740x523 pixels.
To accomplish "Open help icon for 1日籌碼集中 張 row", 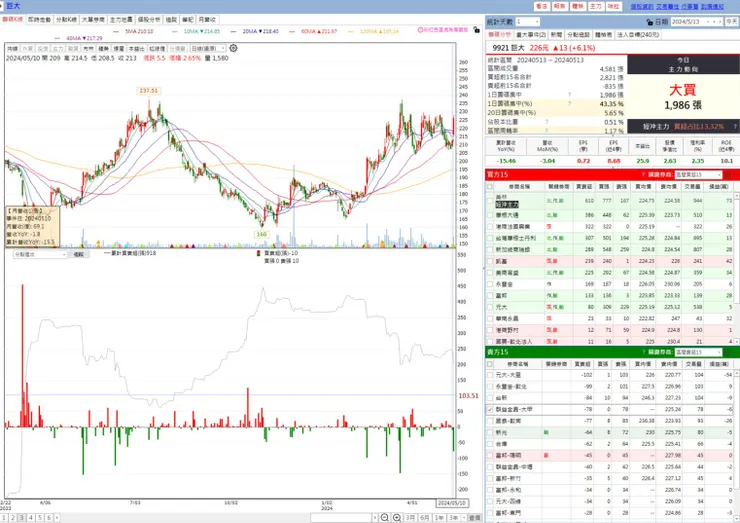I will click(x=569, y=95).
